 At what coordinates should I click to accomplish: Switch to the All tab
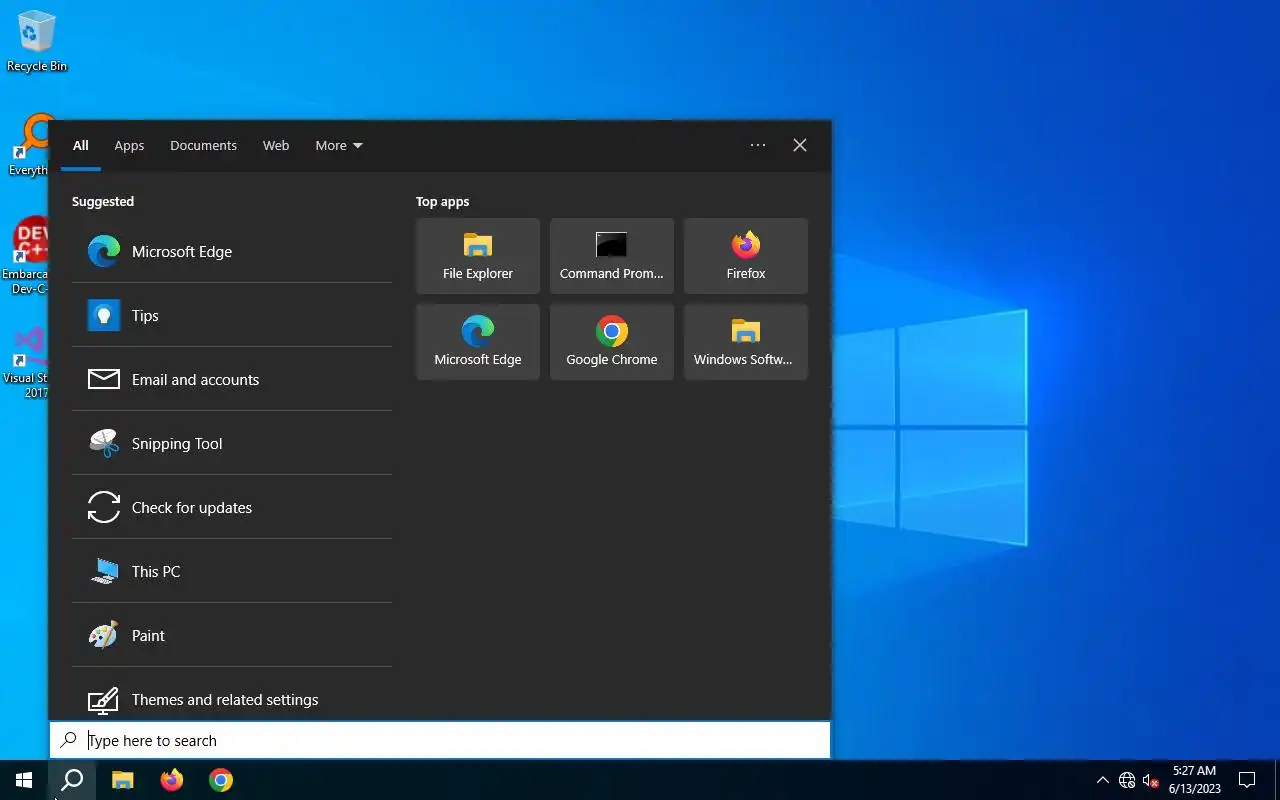pos(81,145)
